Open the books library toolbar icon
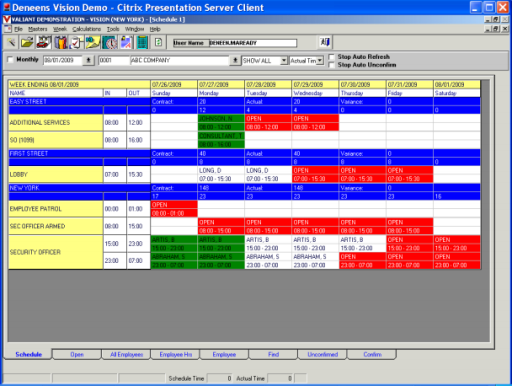Image resolution: width=512 pixels, height=386 pixels. coord(61,43)
